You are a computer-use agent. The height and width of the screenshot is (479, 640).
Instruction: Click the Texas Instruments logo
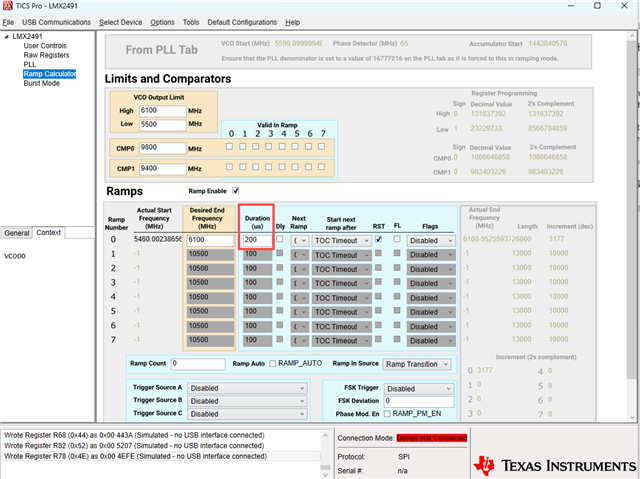(551, 464)
